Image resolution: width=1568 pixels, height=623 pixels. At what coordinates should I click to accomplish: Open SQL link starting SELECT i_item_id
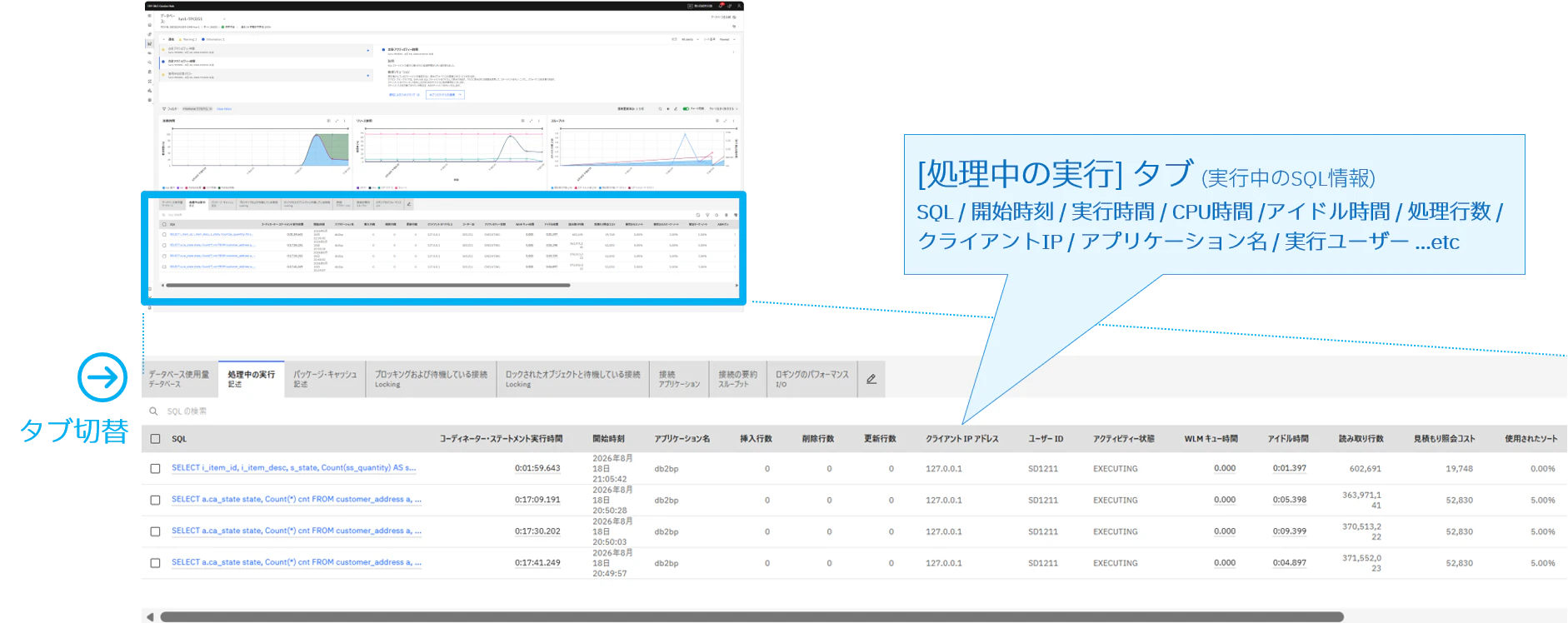tap(293, 468)
